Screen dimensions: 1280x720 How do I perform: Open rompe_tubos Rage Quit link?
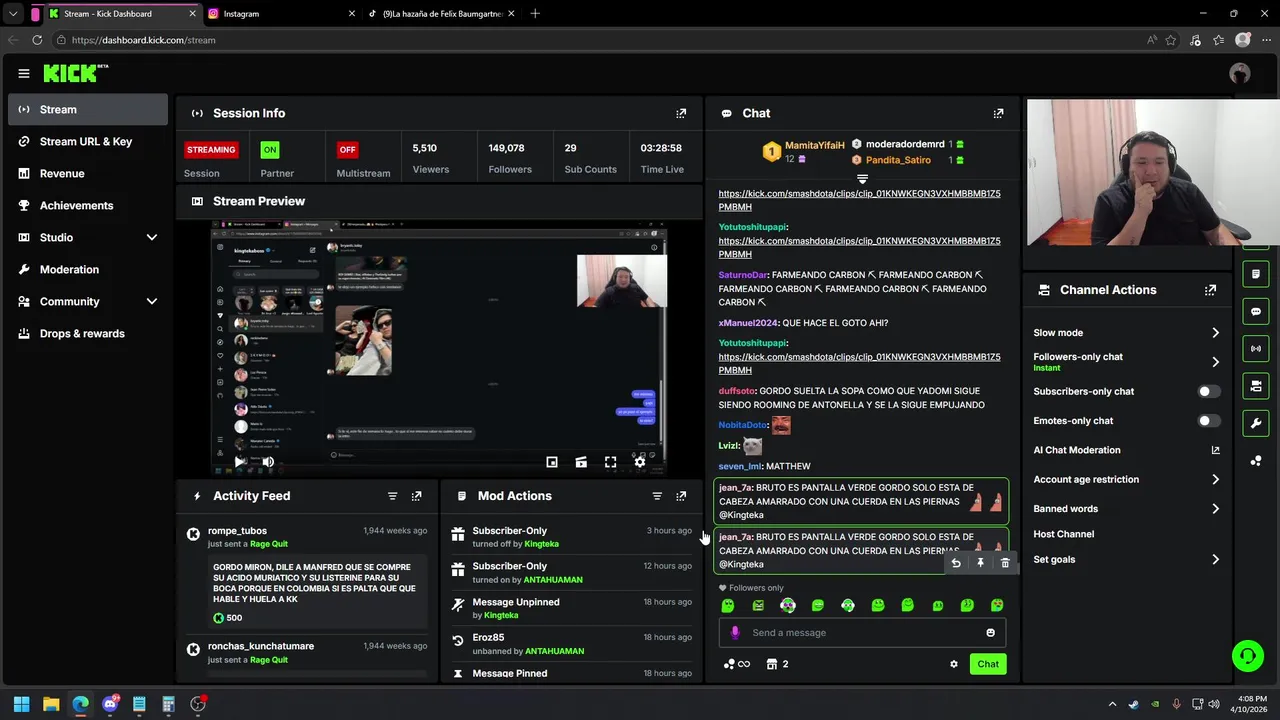point(268,544)
